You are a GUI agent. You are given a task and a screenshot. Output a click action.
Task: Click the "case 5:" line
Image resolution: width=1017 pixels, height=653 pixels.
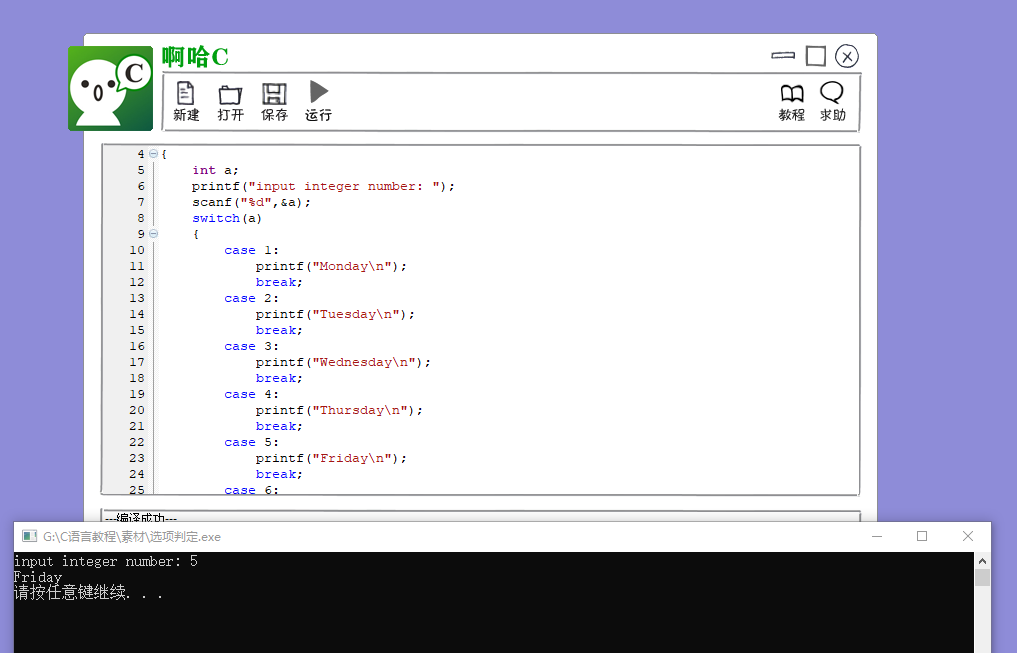(x=252, y=442)
